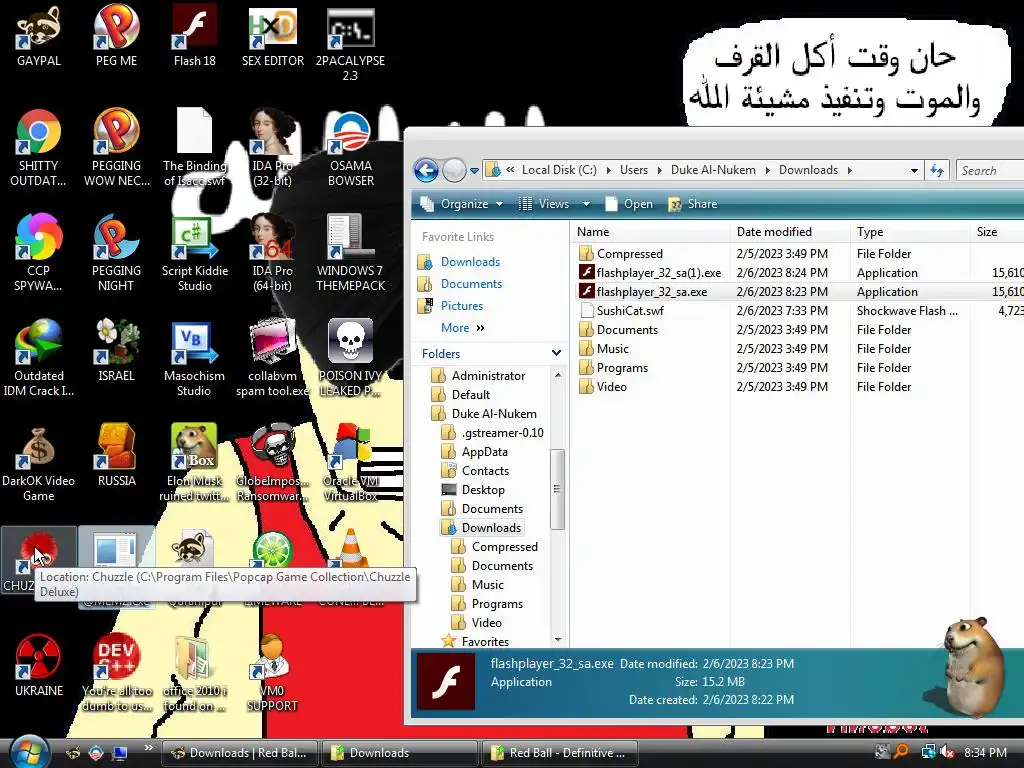The height and width of the screenshot is (768, 1024).
Task: Select the Compressed folder in file list
Action: [629, 253]
